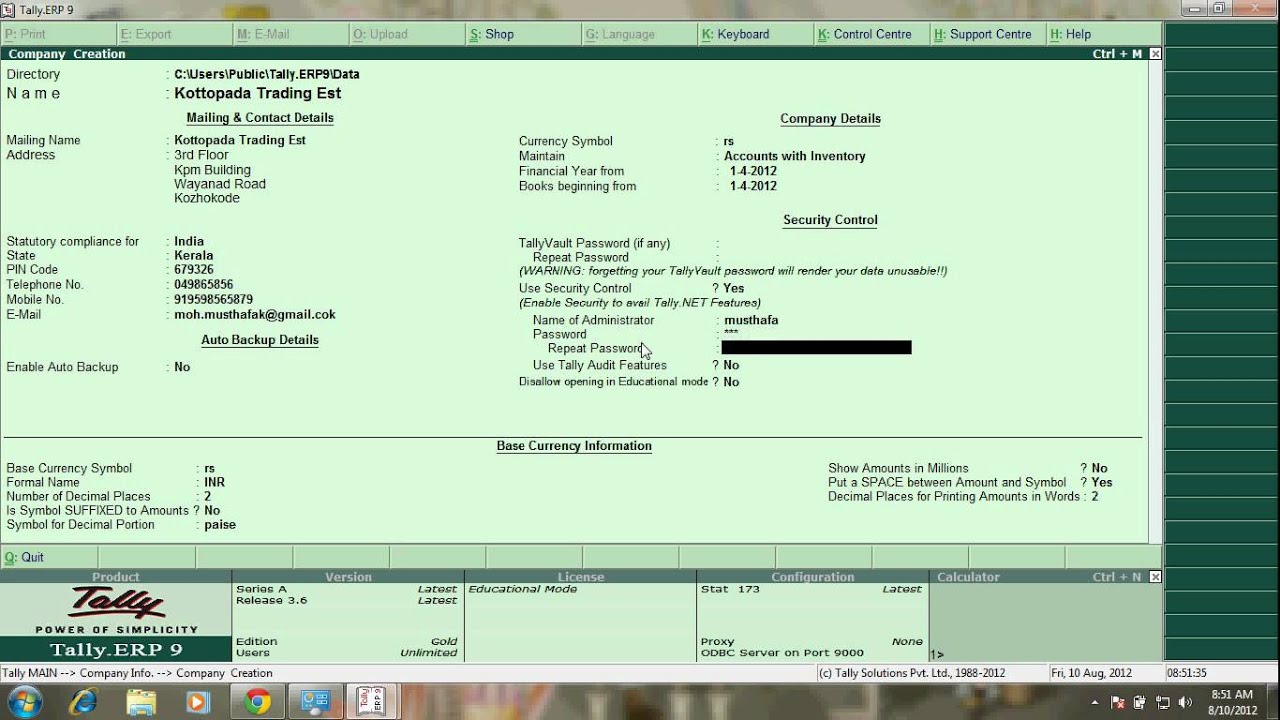Click PIN Code value 679326
Viewport: 1280px width, 720px height.
pyautogui.click(x=194, y=270)
